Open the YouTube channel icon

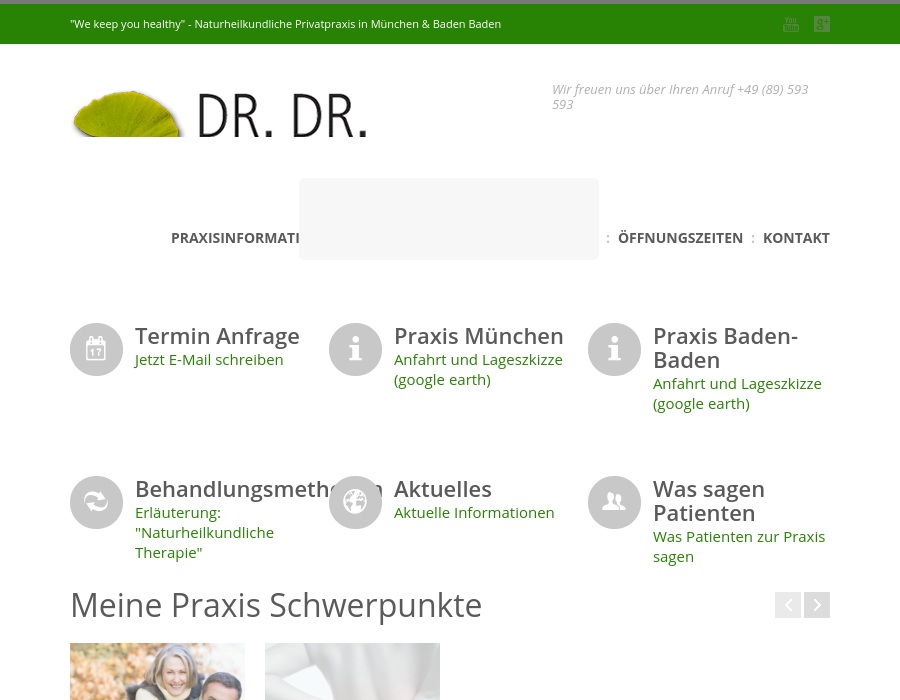pos(791,24)
